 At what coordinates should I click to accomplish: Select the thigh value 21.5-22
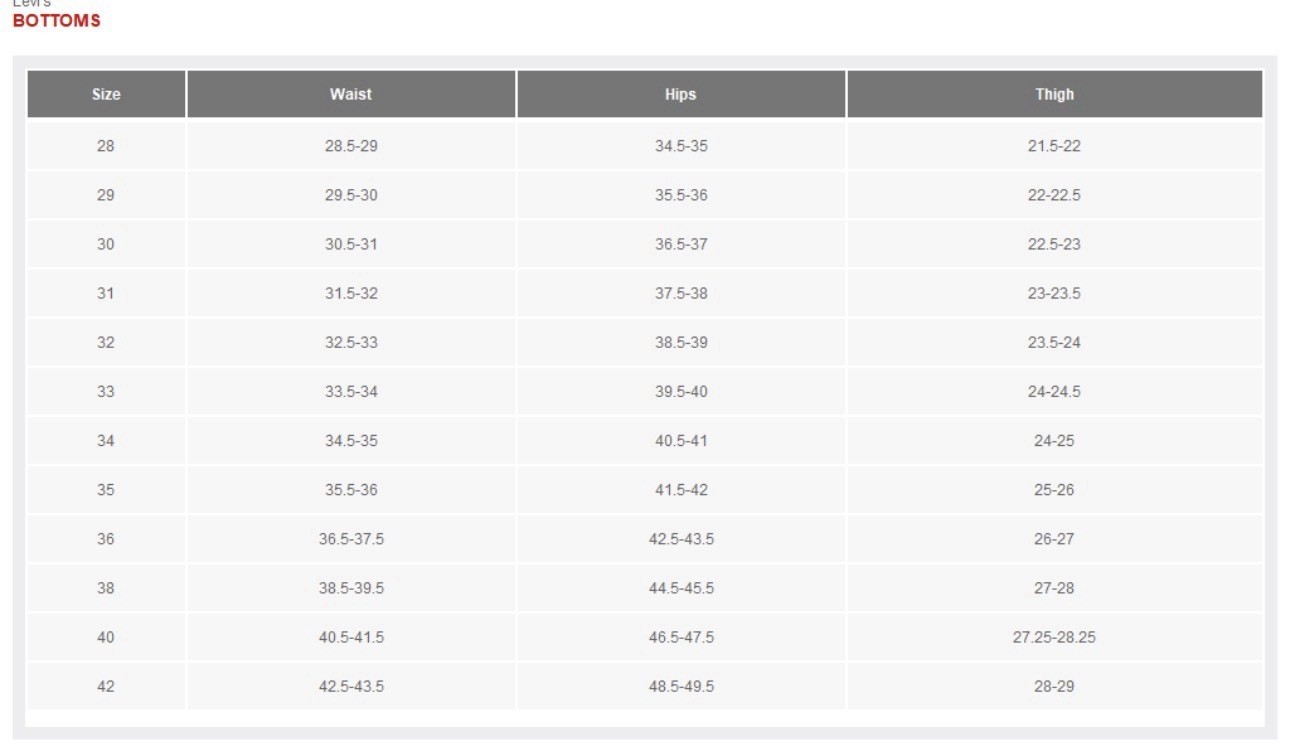click(1054, 146)
